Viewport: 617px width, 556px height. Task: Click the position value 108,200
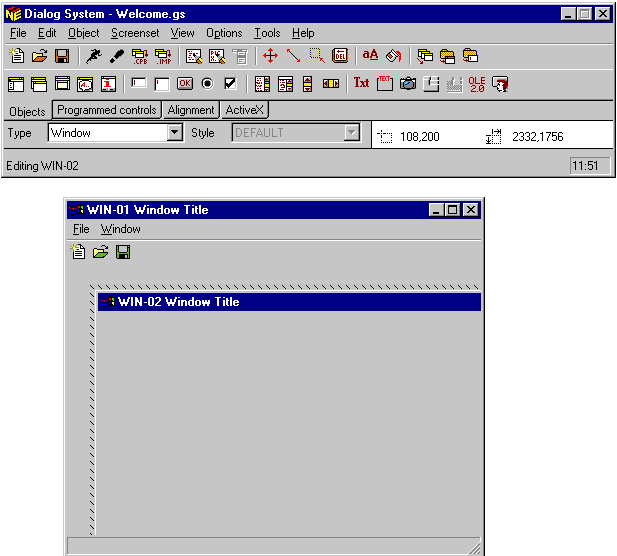pyautogui.click(x=419, y=137)
